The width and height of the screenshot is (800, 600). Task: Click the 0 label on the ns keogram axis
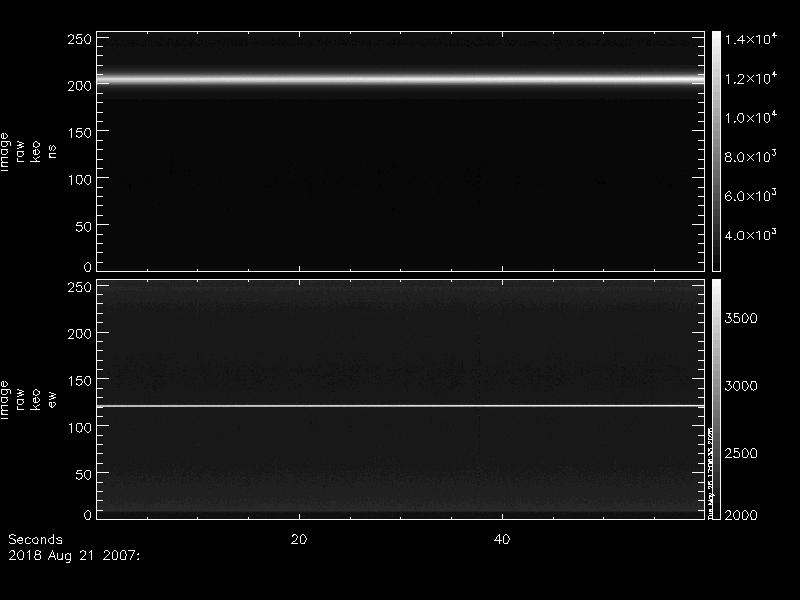(x=88, y=267)
